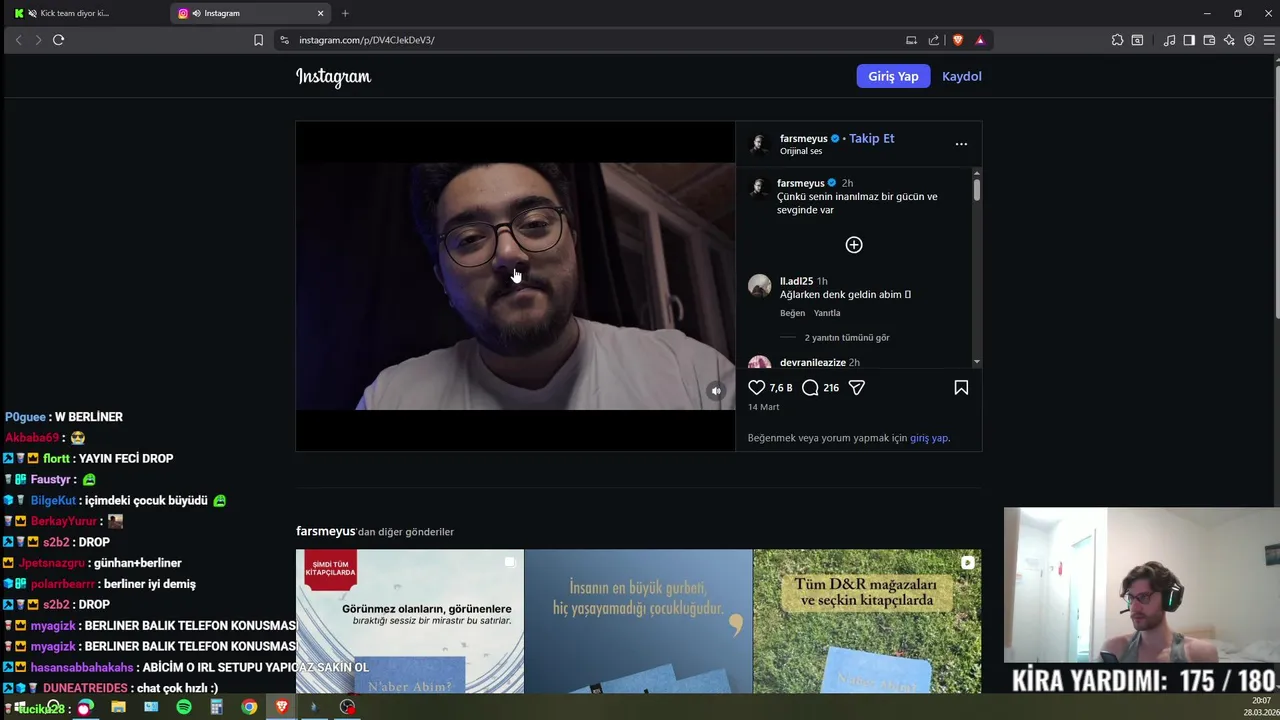Click the comments panel scrollbar
Viewport: 1280px width, 720px height.
tap(976, 190)
